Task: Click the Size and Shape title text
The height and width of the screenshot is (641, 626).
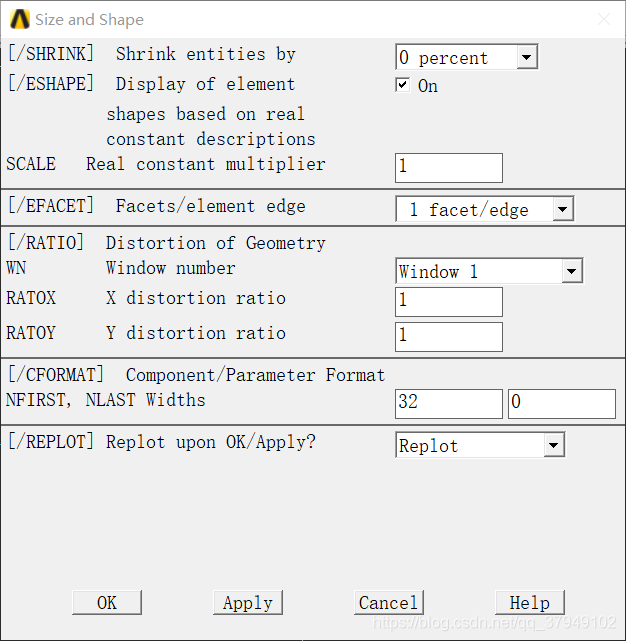Action: click(89, 20)
